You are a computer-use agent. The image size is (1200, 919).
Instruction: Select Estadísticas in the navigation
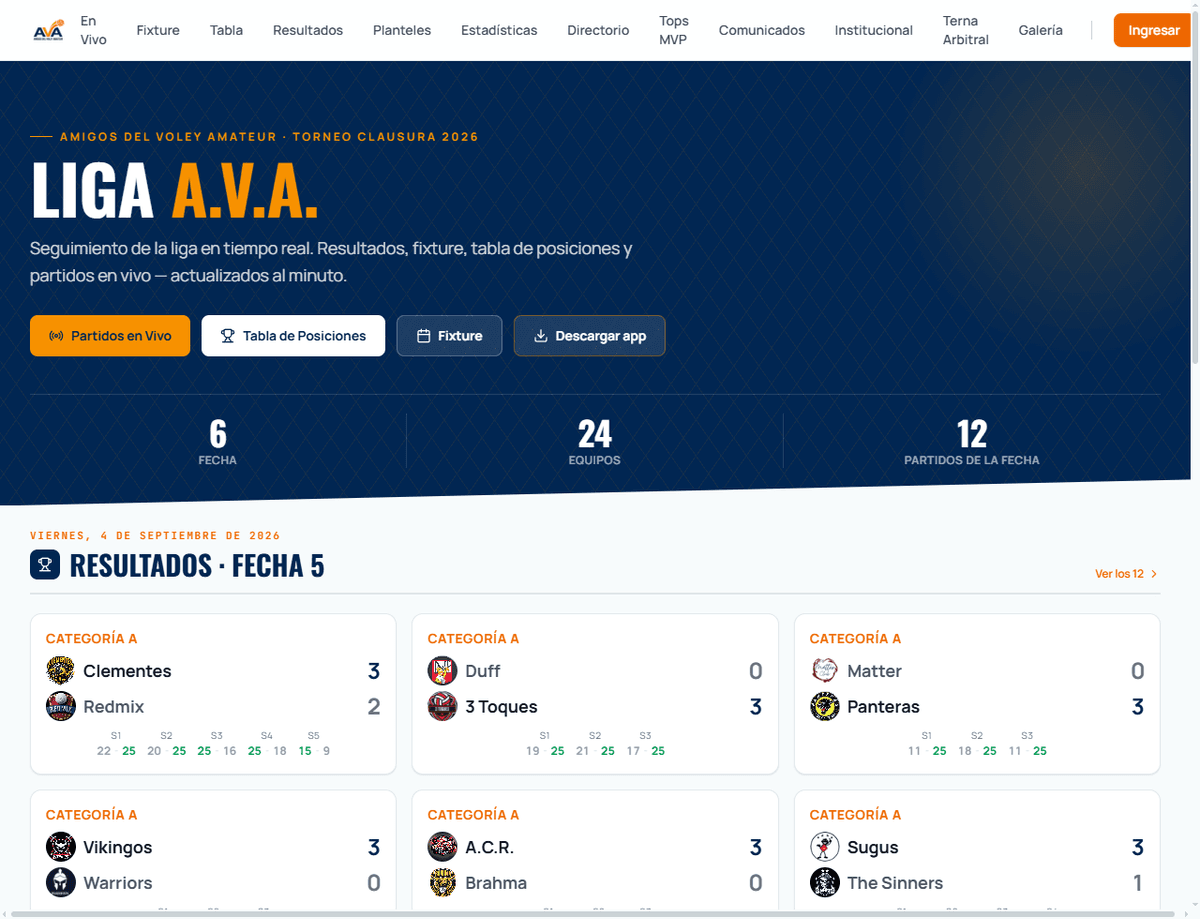coord(499,30)
